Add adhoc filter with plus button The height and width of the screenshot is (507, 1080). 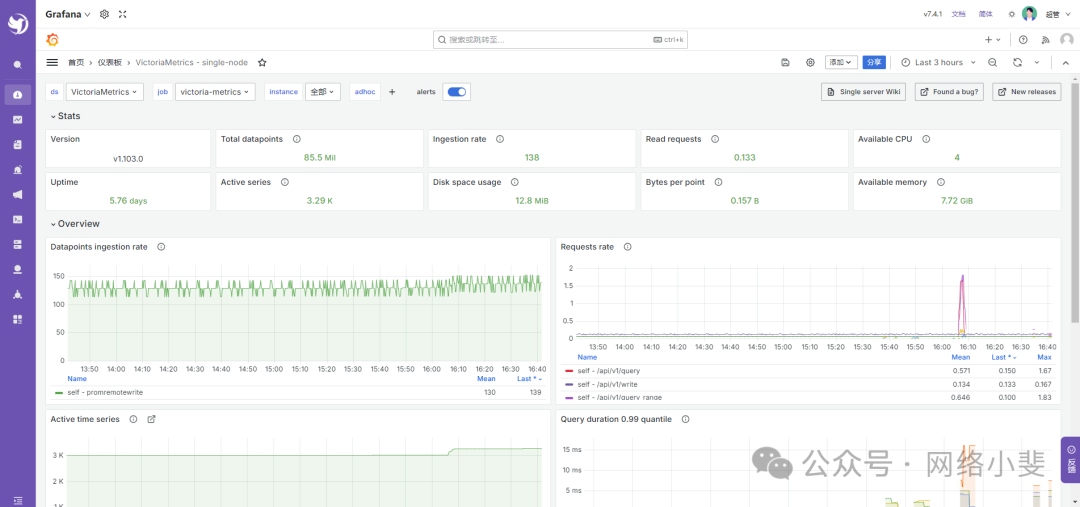(393, 92)
